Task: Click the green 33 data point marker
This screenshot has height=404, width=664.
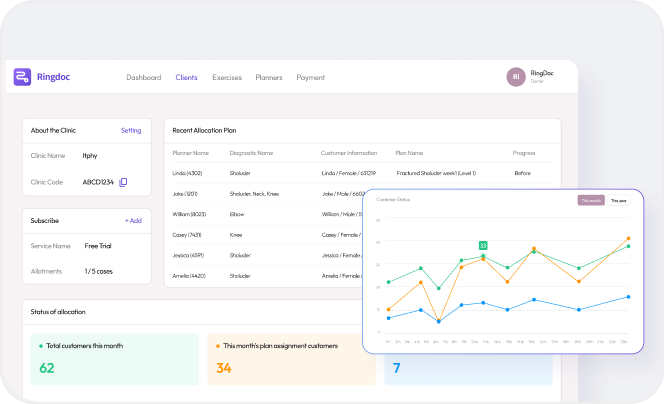Action: coord(483,245)
